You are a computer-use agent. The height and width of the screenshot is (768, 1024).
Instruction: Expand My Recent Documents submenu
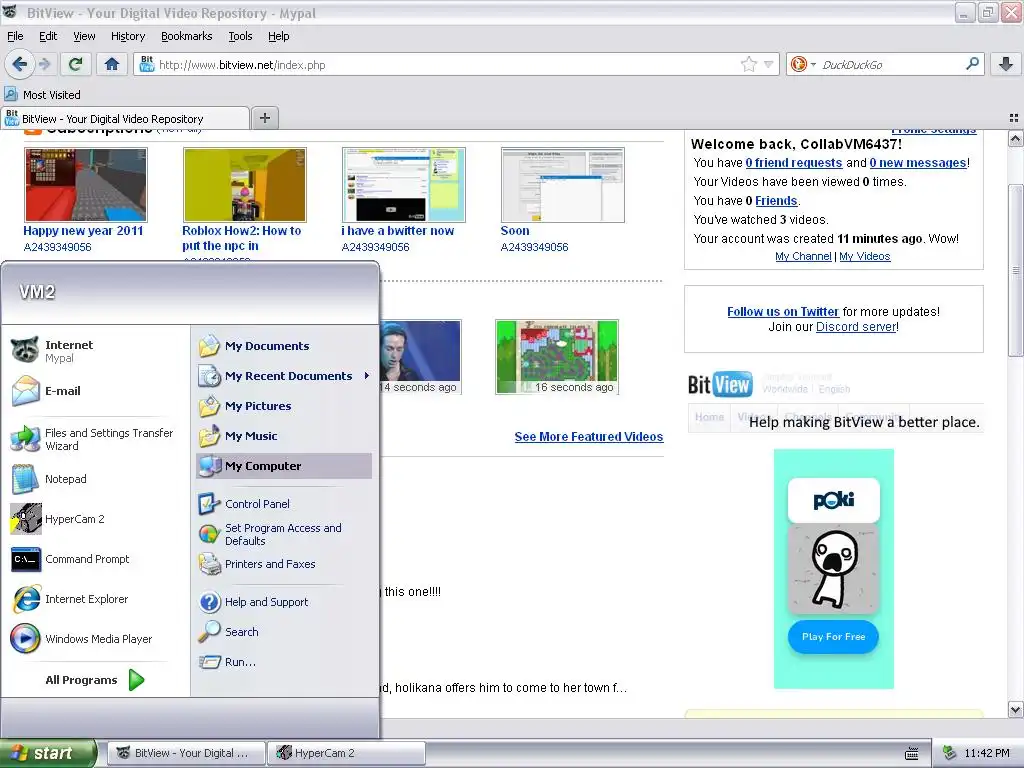283,376
